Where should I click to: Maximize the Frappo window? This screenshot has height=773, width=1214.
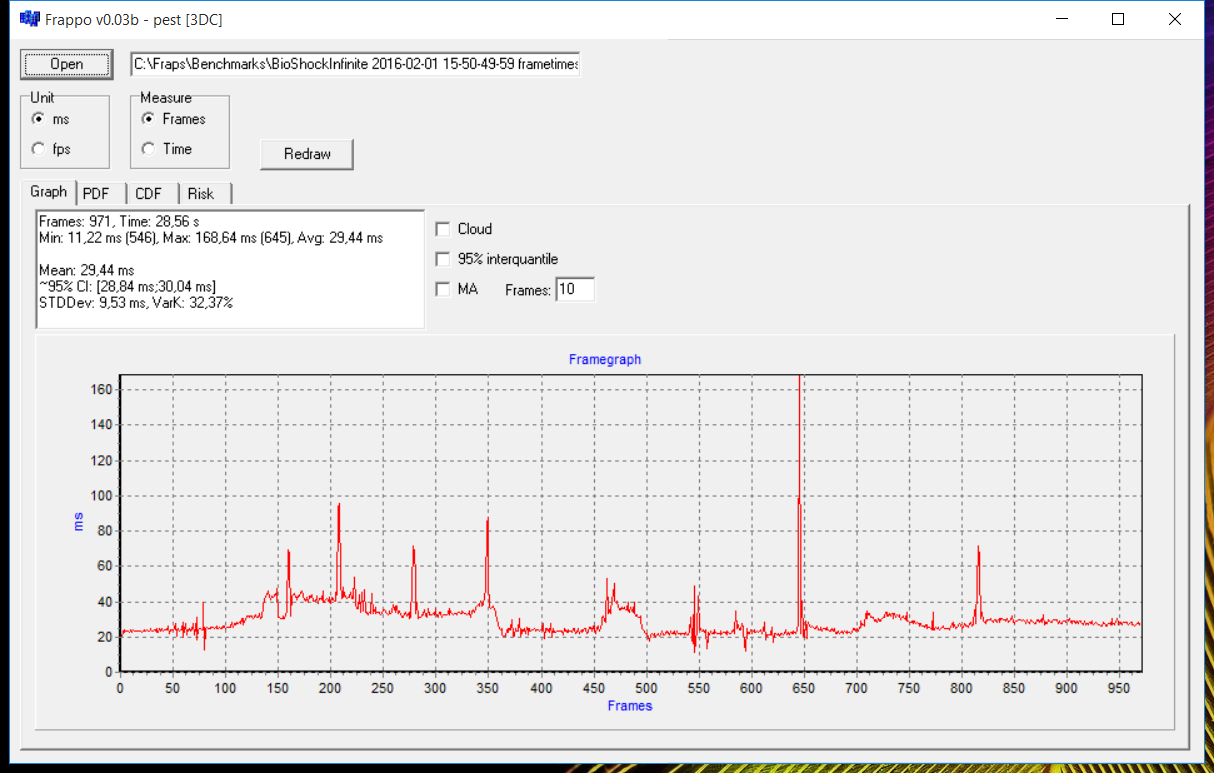1118,19
